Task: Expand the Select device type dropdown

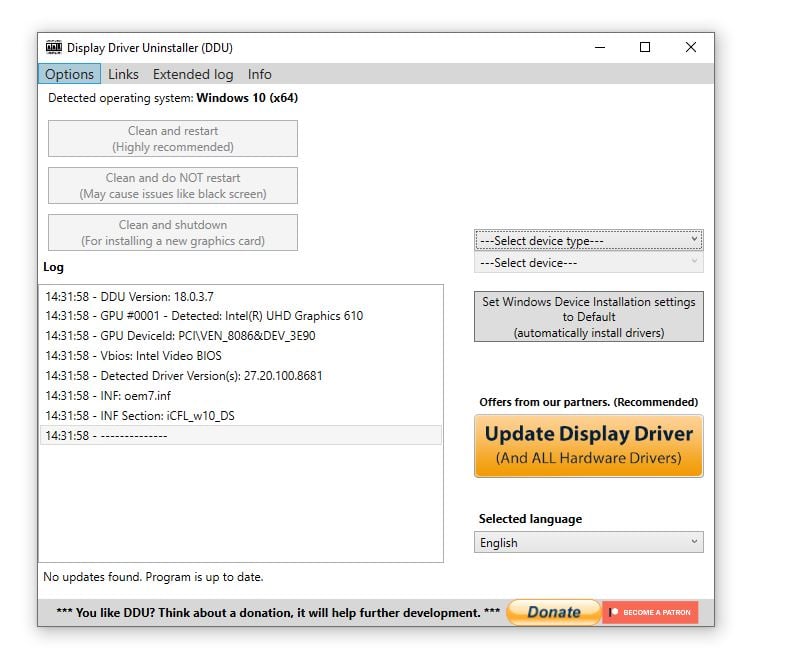Action: pyautogui.click(x=589, y=240)
